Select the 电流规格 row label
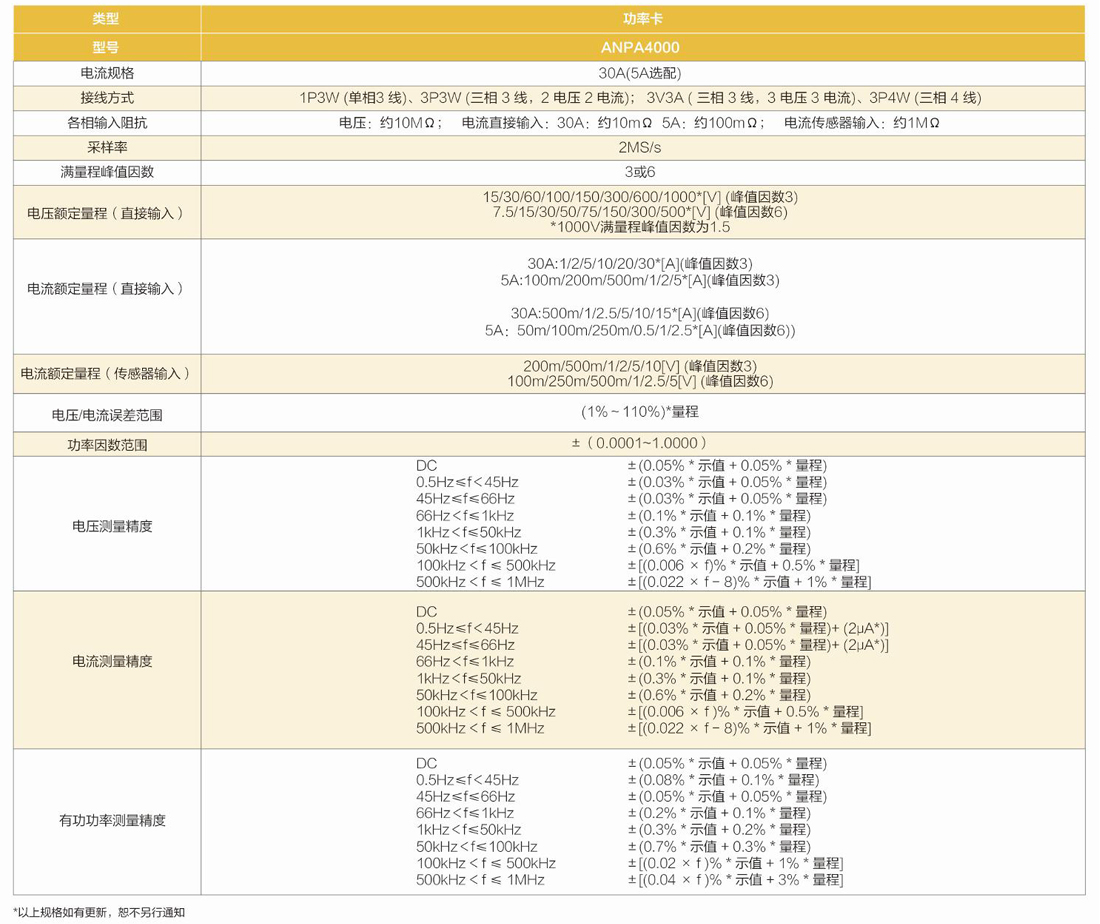 click(x=106, y=73)
